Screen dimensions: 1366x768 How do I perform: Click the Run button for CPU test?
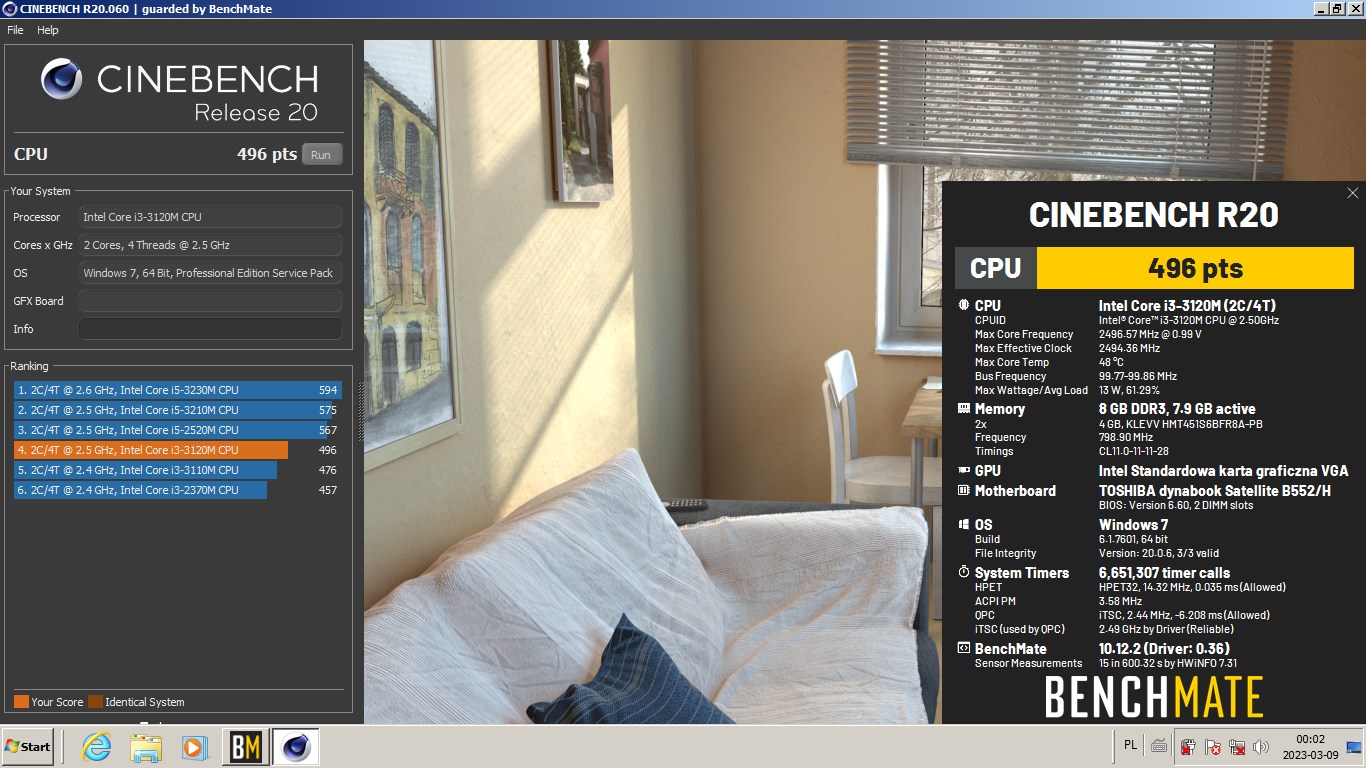coord(321,155)
